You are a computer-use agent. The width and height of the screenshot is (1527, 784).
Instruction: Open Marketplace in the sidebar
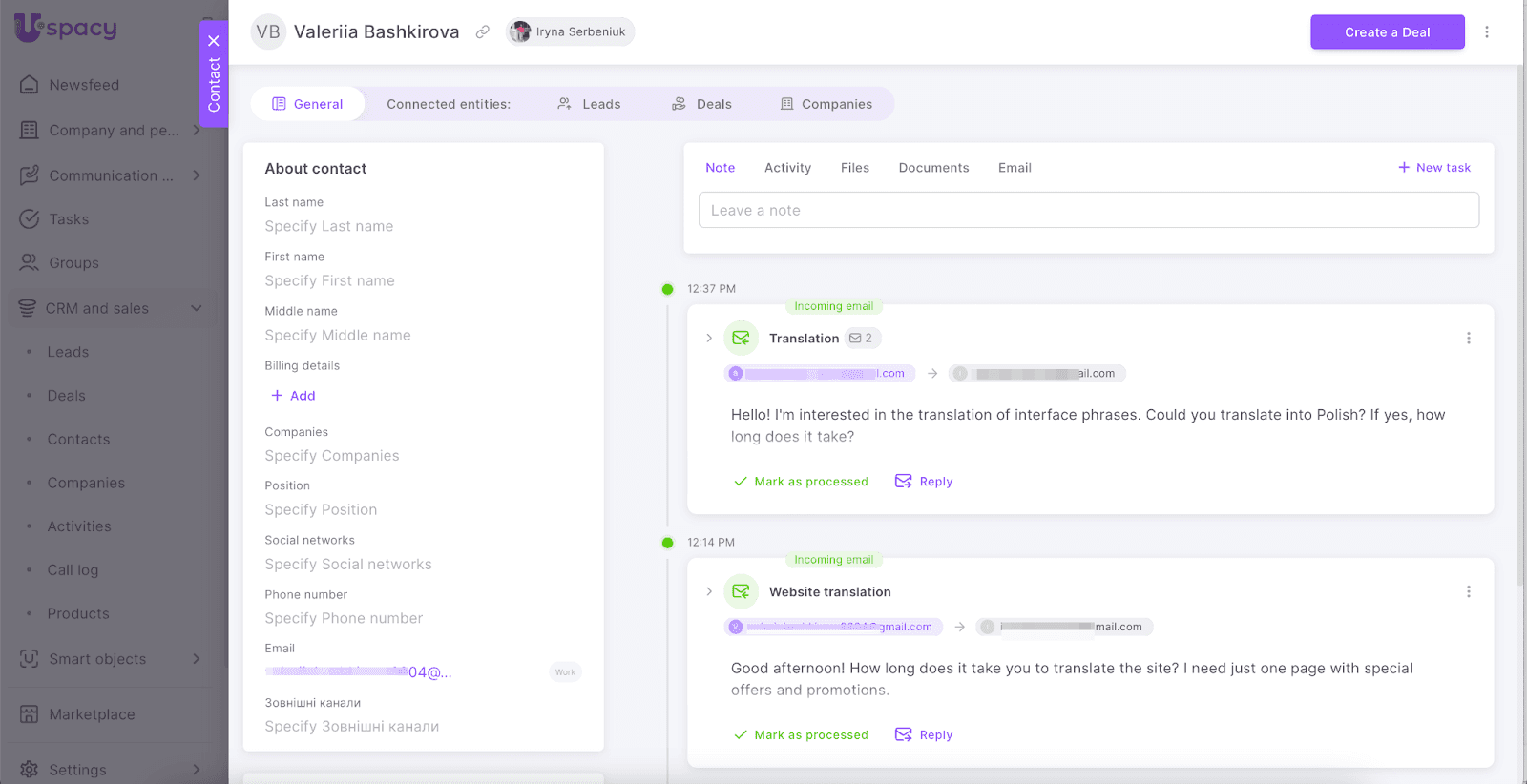coord(92,714)
